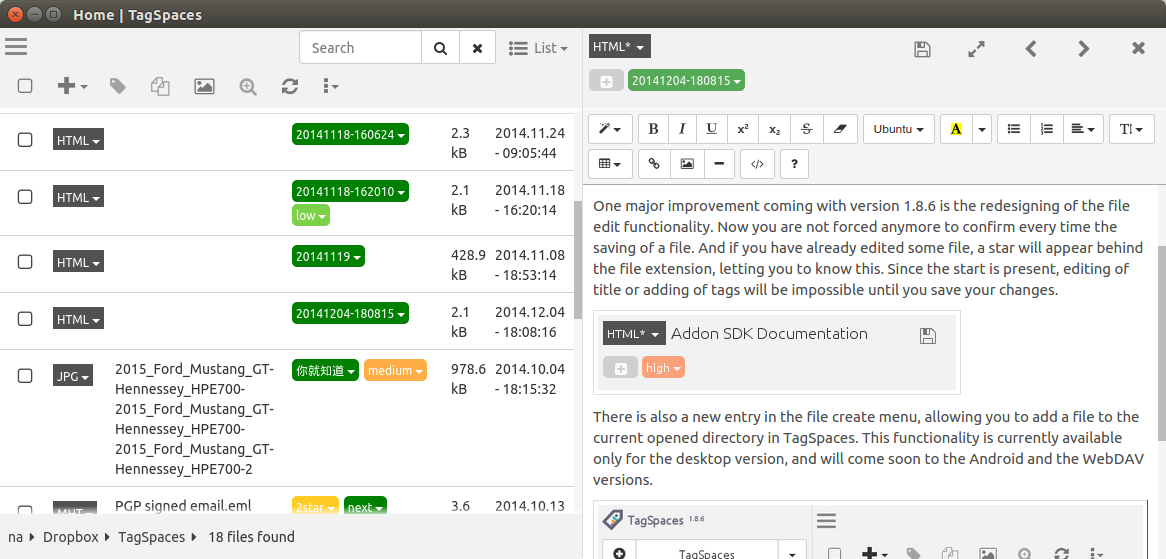Click the refresh directory icon

click(290, 87)
